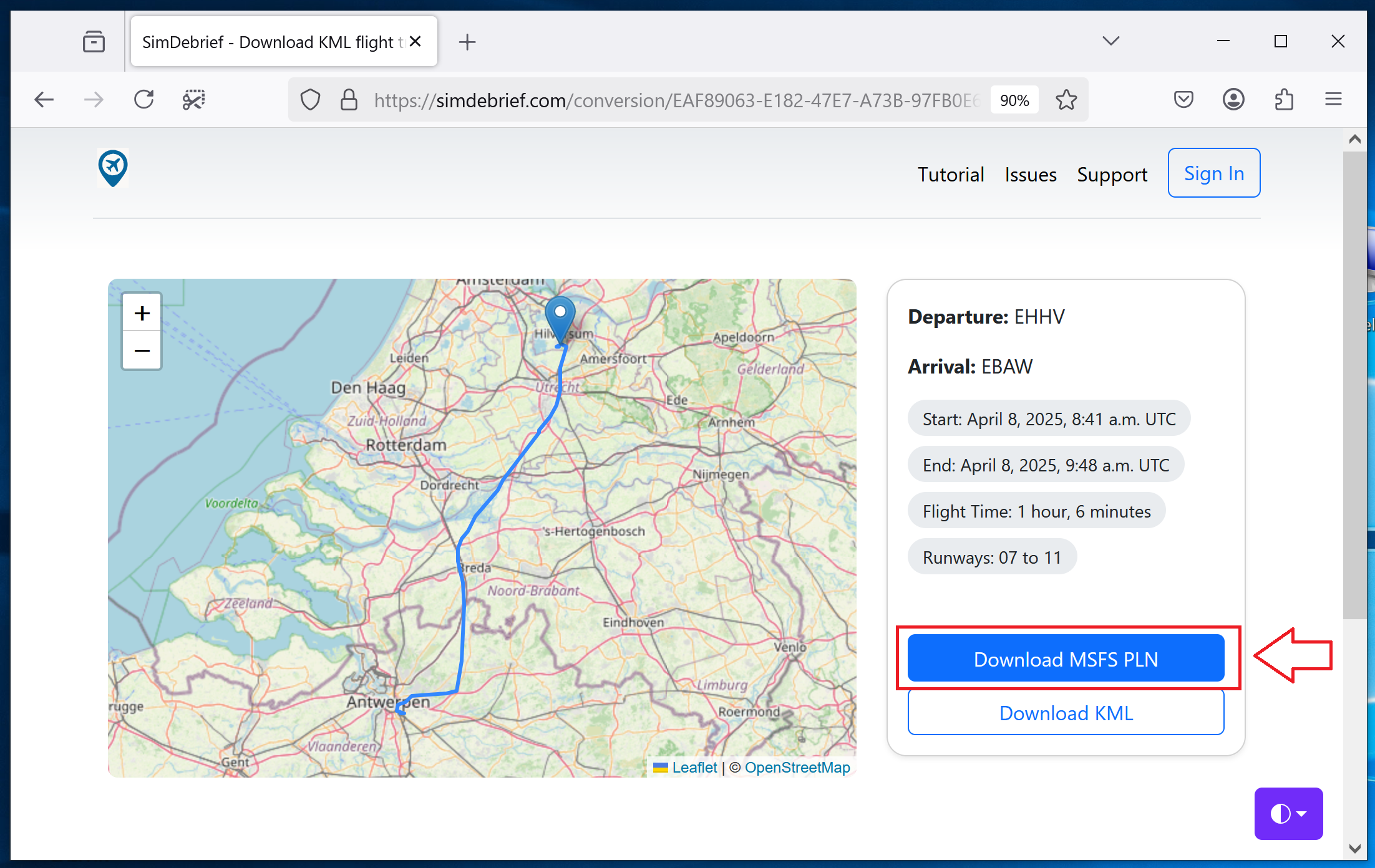The width and height of the screenshot is (1375, 868).
Task: Click the scrollbar up arrow
Action: point(1354,139)
